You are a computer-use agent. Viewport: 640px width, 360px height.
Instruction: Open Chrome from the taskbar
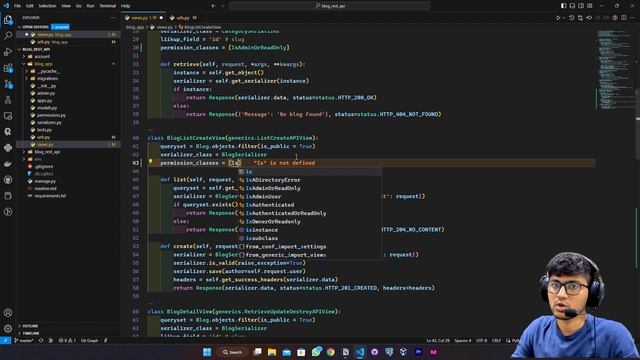[331, 352]
